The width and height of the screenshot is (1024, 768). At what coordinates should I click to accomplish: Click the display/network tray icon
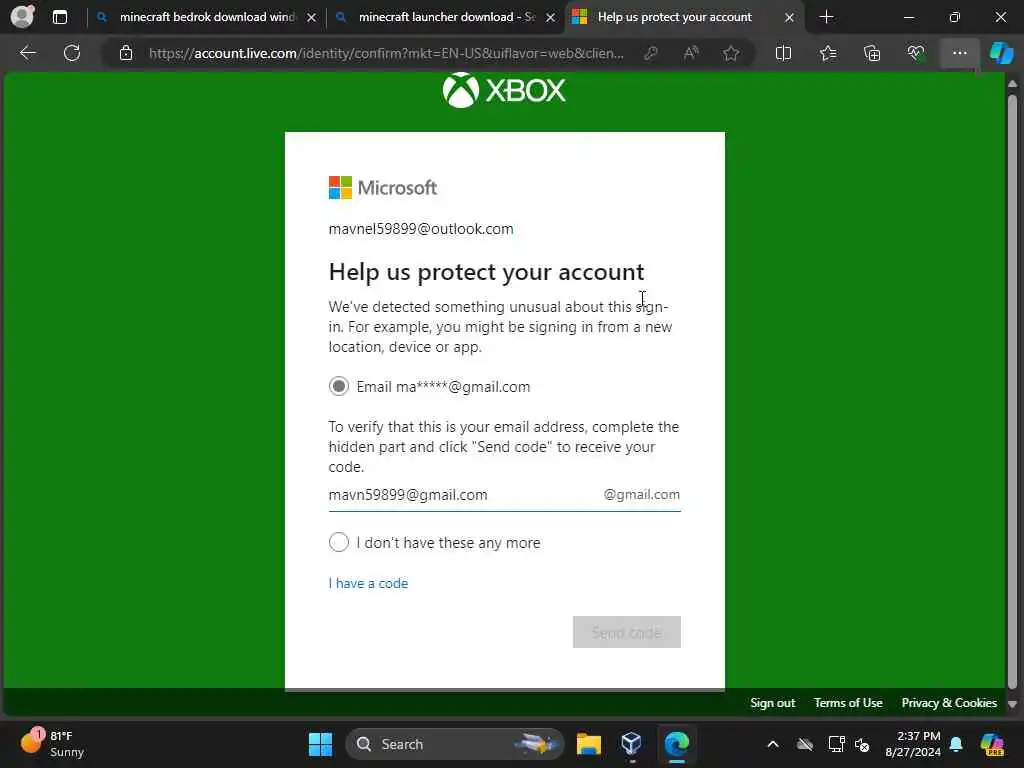[x=836, y=744]
